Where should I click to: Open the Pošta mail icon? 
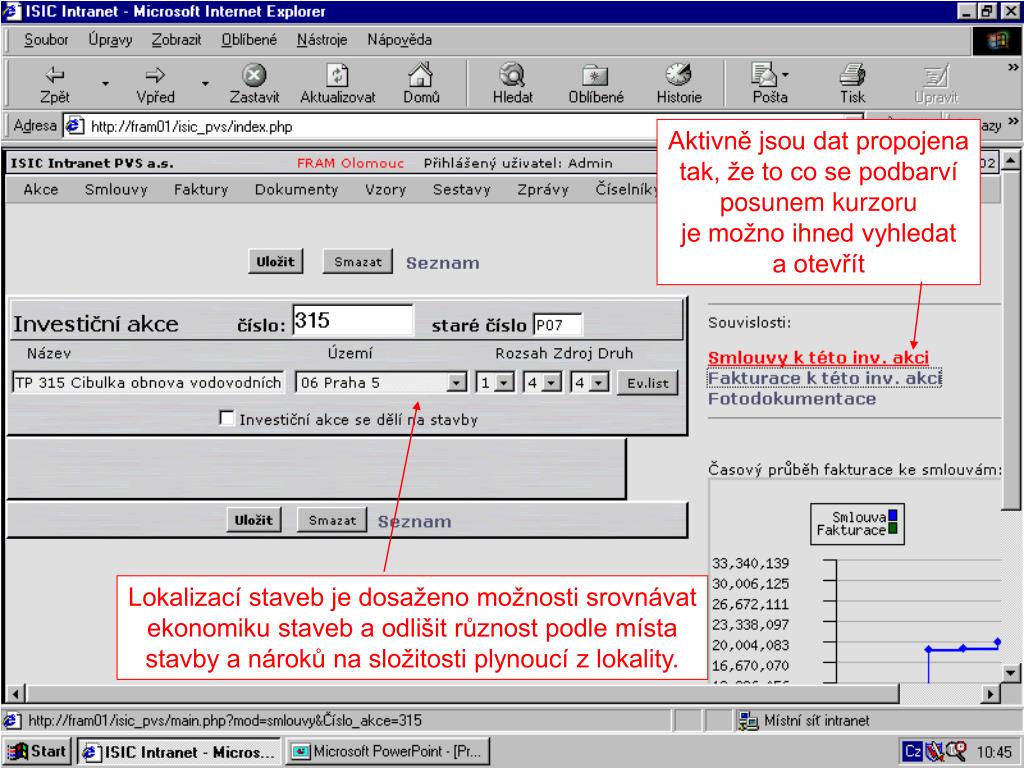point(764,85)
